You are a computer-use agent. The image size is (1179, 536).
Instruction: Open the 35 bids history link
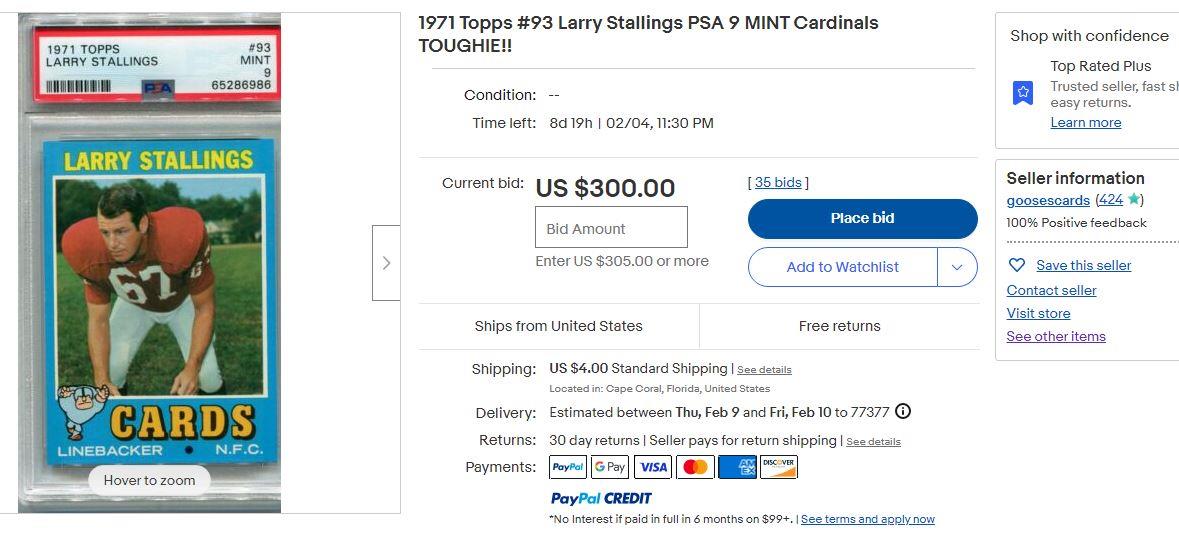(778, 183)
